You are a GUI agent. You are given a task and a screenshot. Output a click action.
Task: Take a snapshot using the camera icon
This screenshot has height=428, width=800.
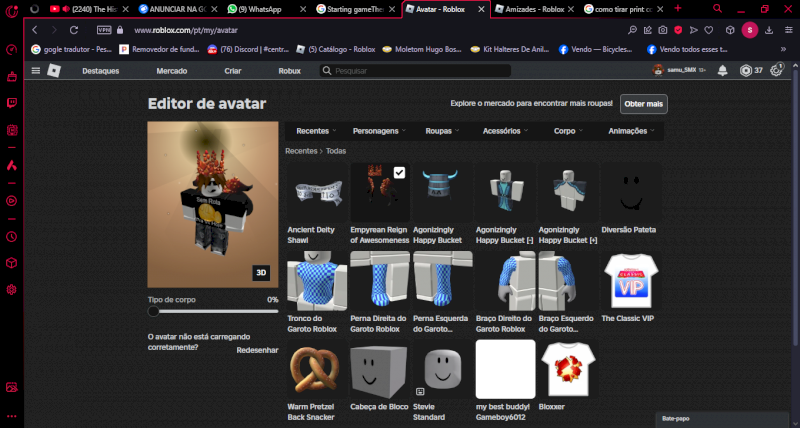[662, 30]
